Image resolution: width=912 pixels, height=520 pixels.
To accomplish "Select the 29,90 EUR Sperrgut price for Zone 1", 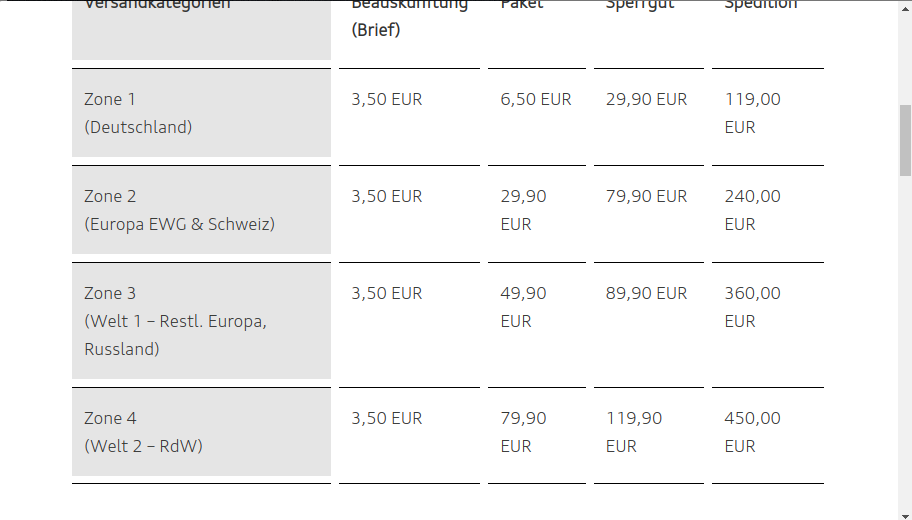I will pos(646,99).
